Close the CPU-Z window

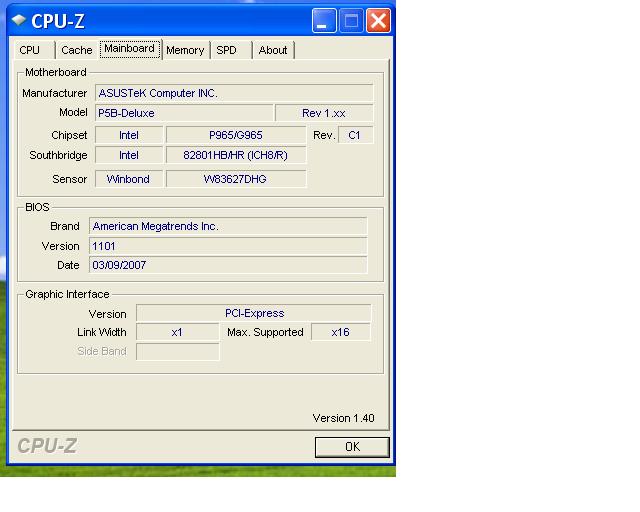pos(378,20)
